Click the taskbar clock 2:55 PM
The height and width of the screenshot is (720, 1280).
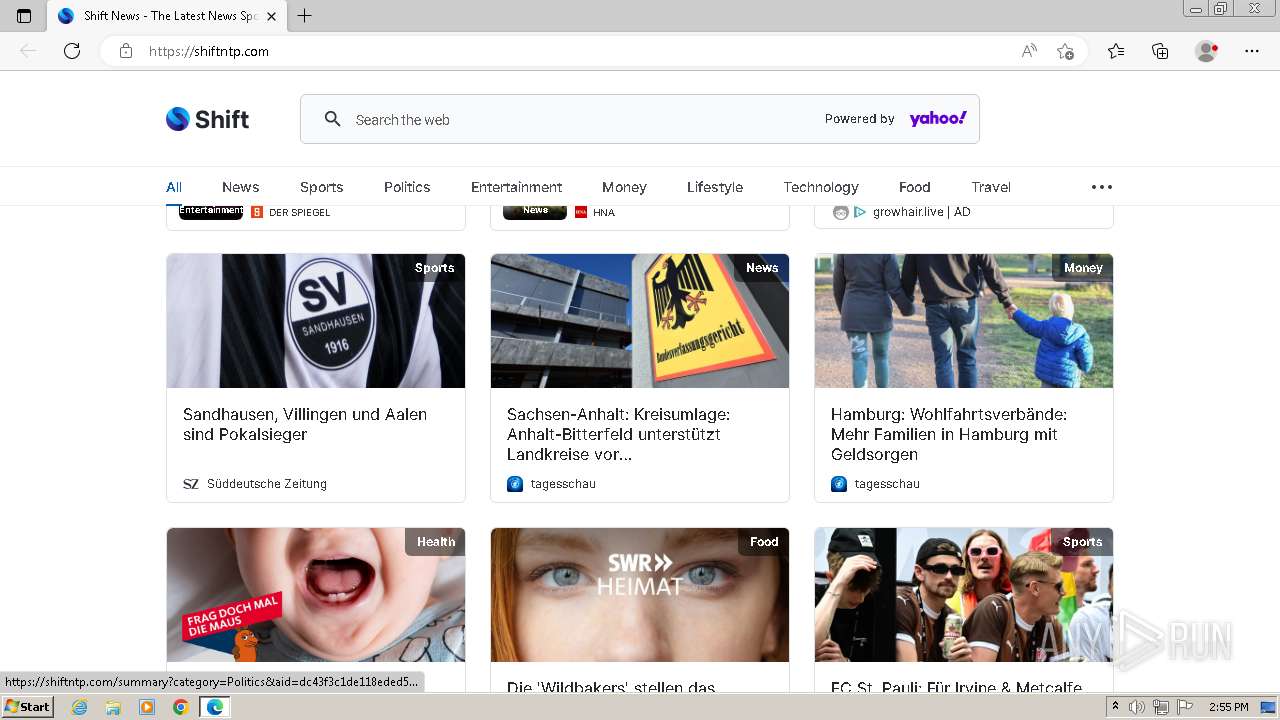pyautogui.click(x=1228, y=707)
